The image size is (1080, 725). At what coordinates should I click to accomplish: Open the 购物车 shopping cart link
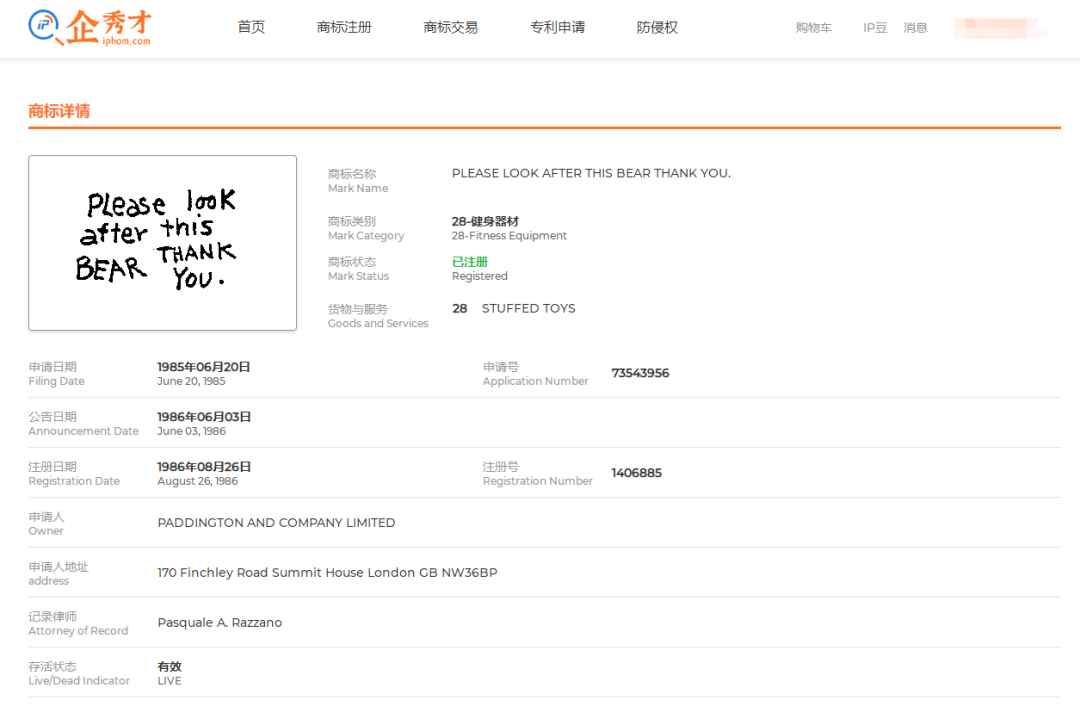(813, 28)
